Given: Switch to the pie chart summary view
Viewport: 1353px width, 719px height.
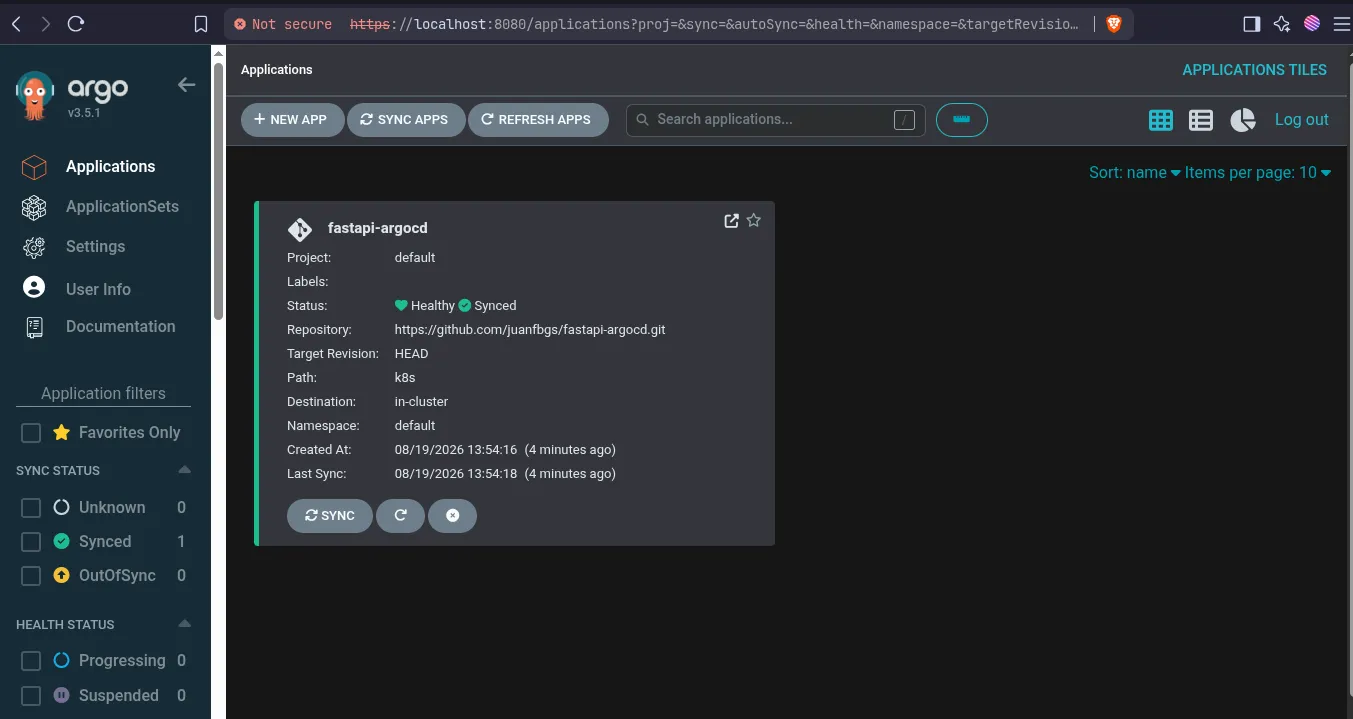Looking at the screenshot, I should pos(1243,120).
